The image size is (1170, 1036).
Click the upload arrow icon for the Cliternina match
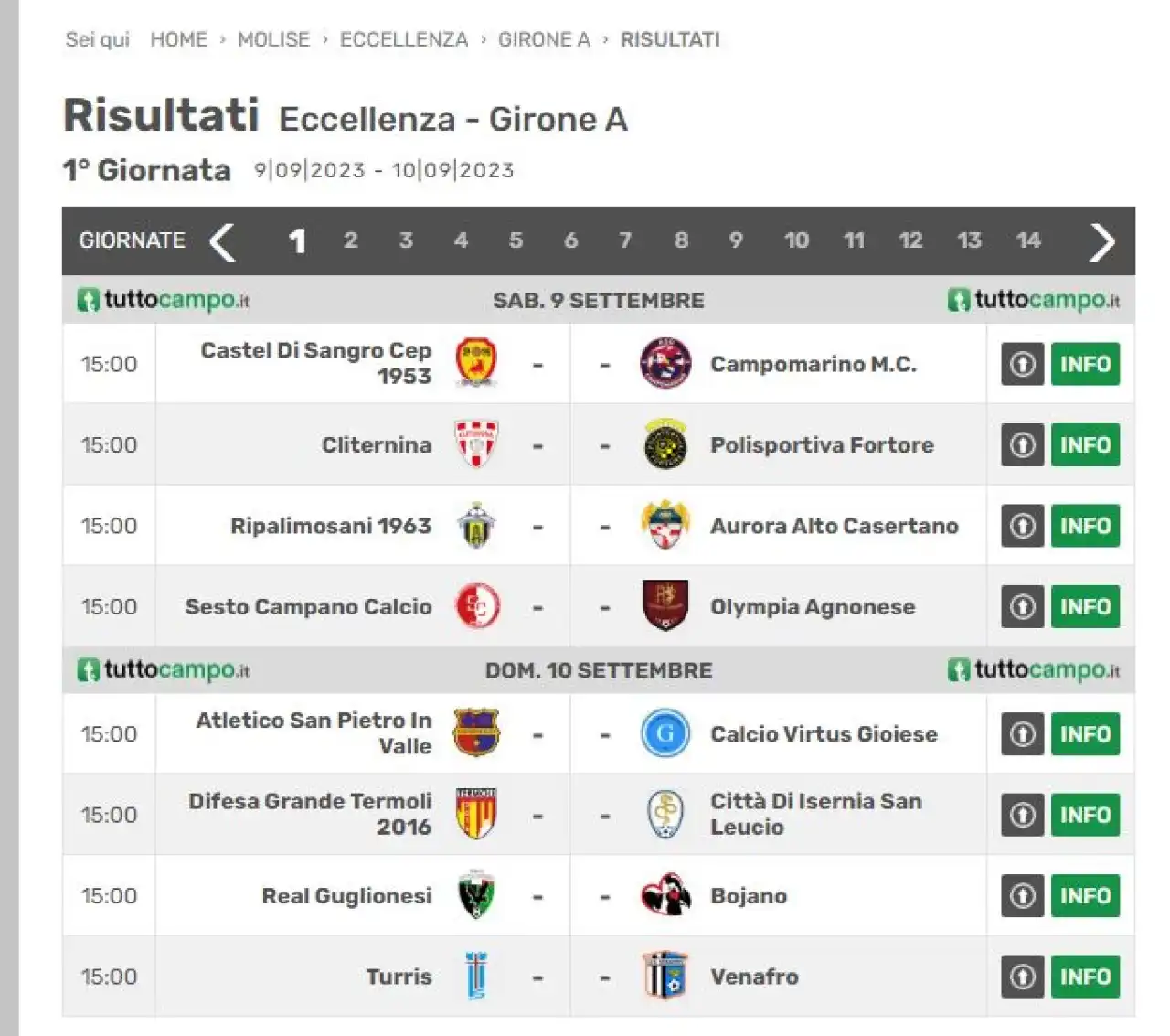coord(1022,445)
